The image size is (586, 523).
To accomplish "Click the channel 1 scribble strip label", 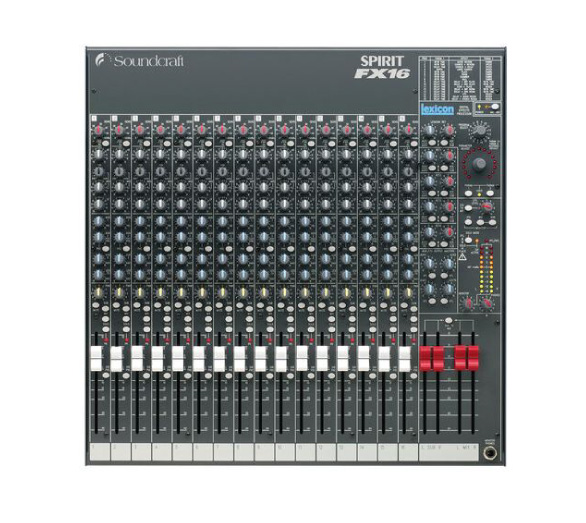I will coord(100,452).
